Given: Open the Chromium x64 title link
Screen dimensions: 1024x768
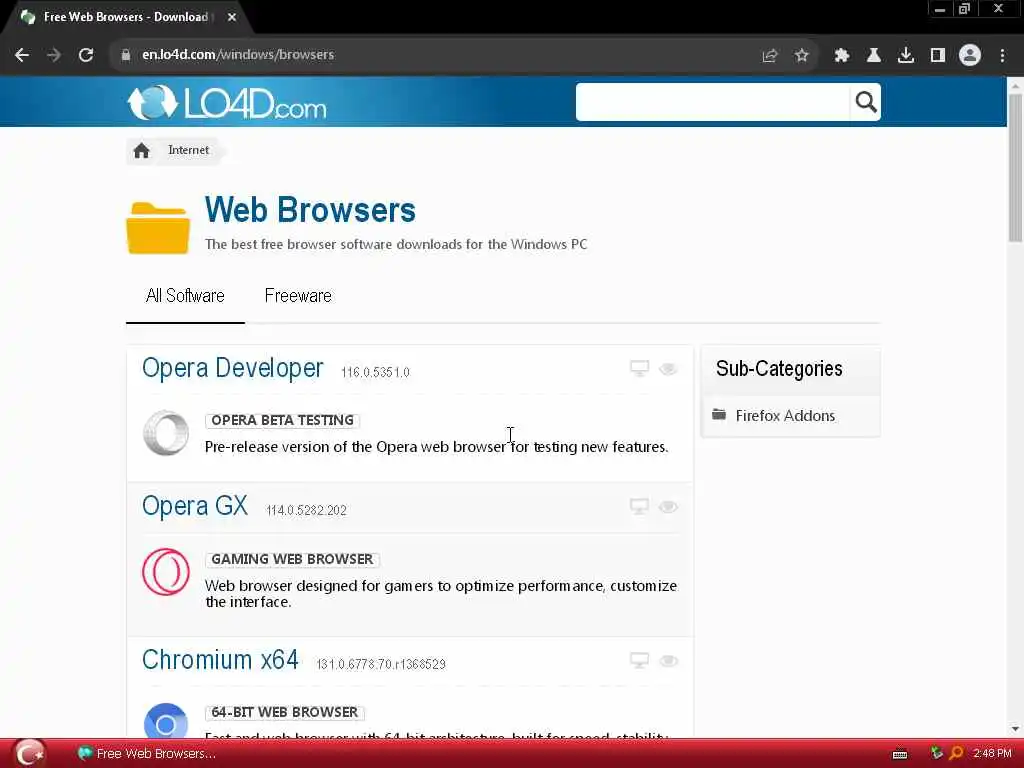Looking at the screenshot, I should click(220, 660).
